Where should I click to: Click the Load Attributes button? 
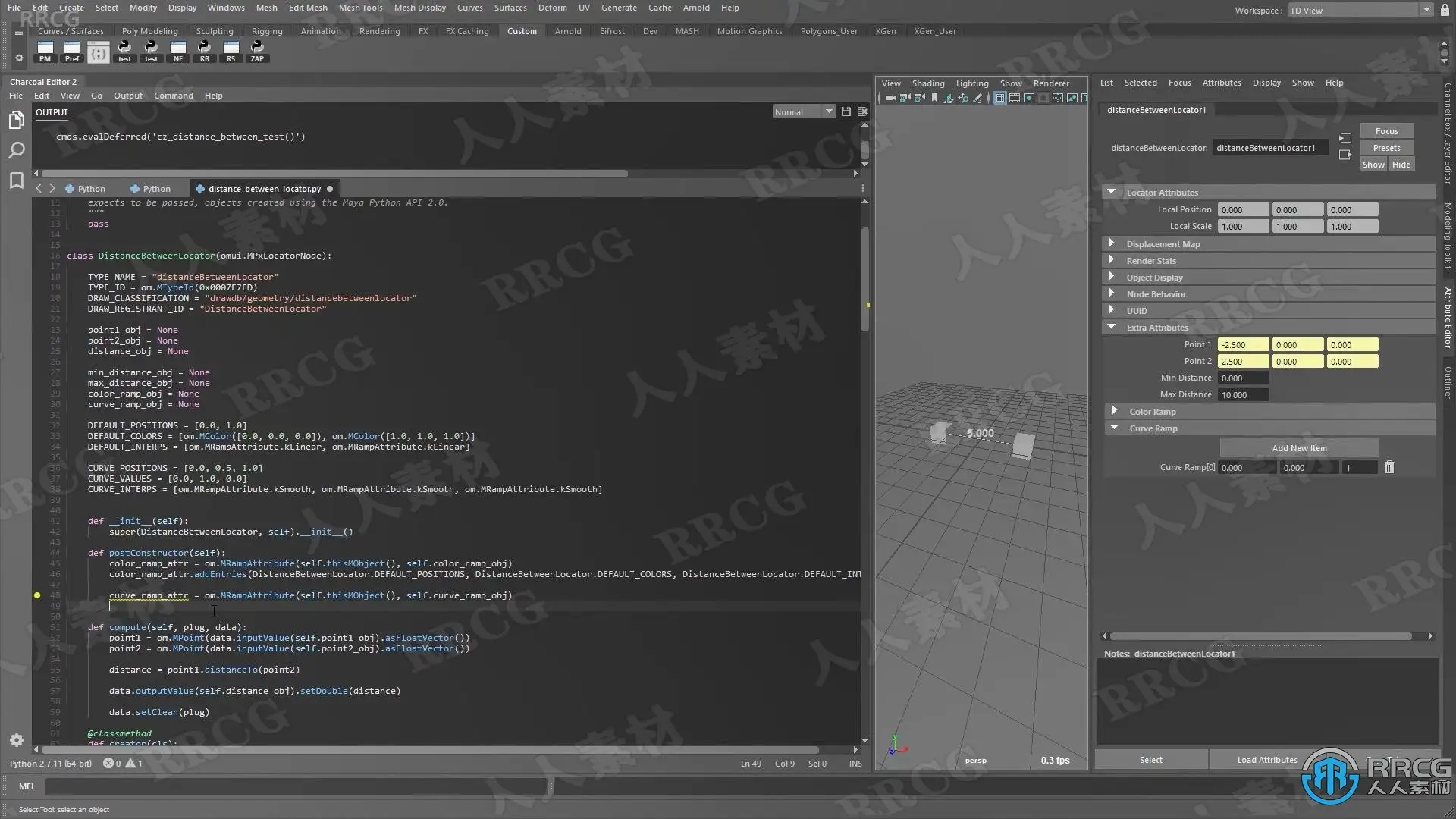tap(1266, 760)
